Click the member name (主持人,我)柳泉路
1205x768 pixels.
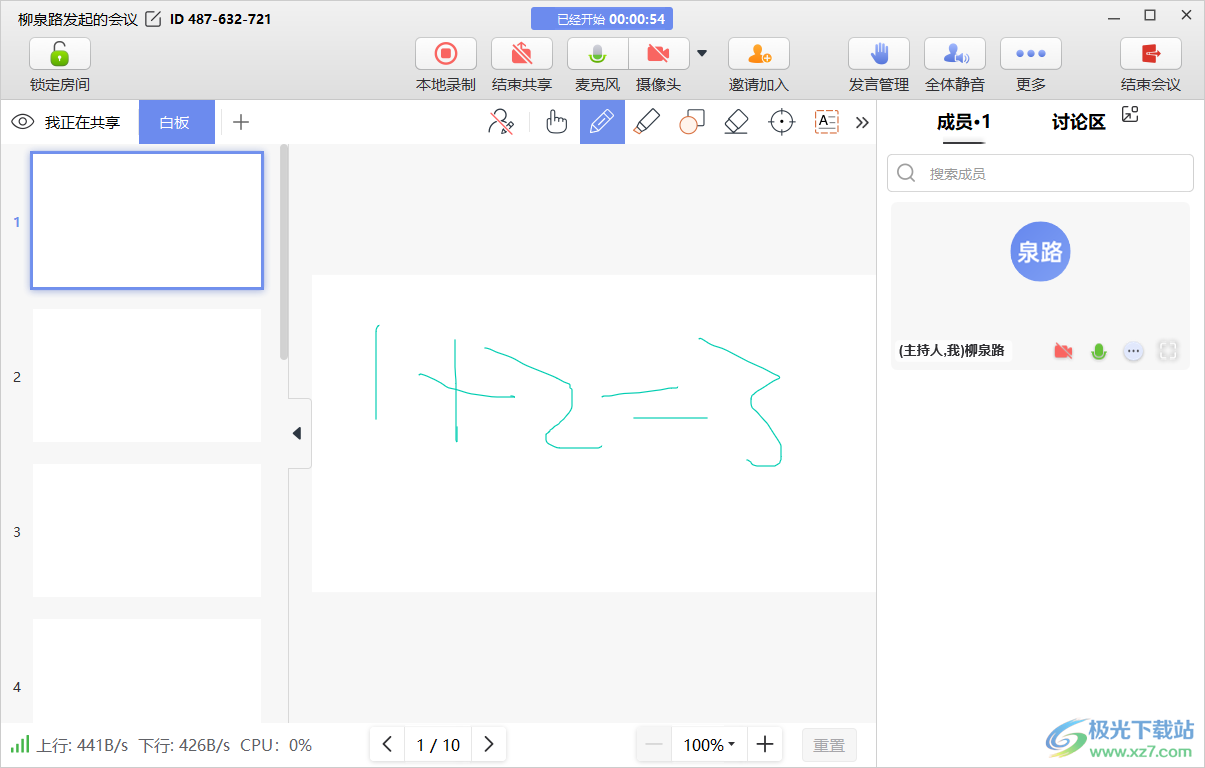coord(952,351)
